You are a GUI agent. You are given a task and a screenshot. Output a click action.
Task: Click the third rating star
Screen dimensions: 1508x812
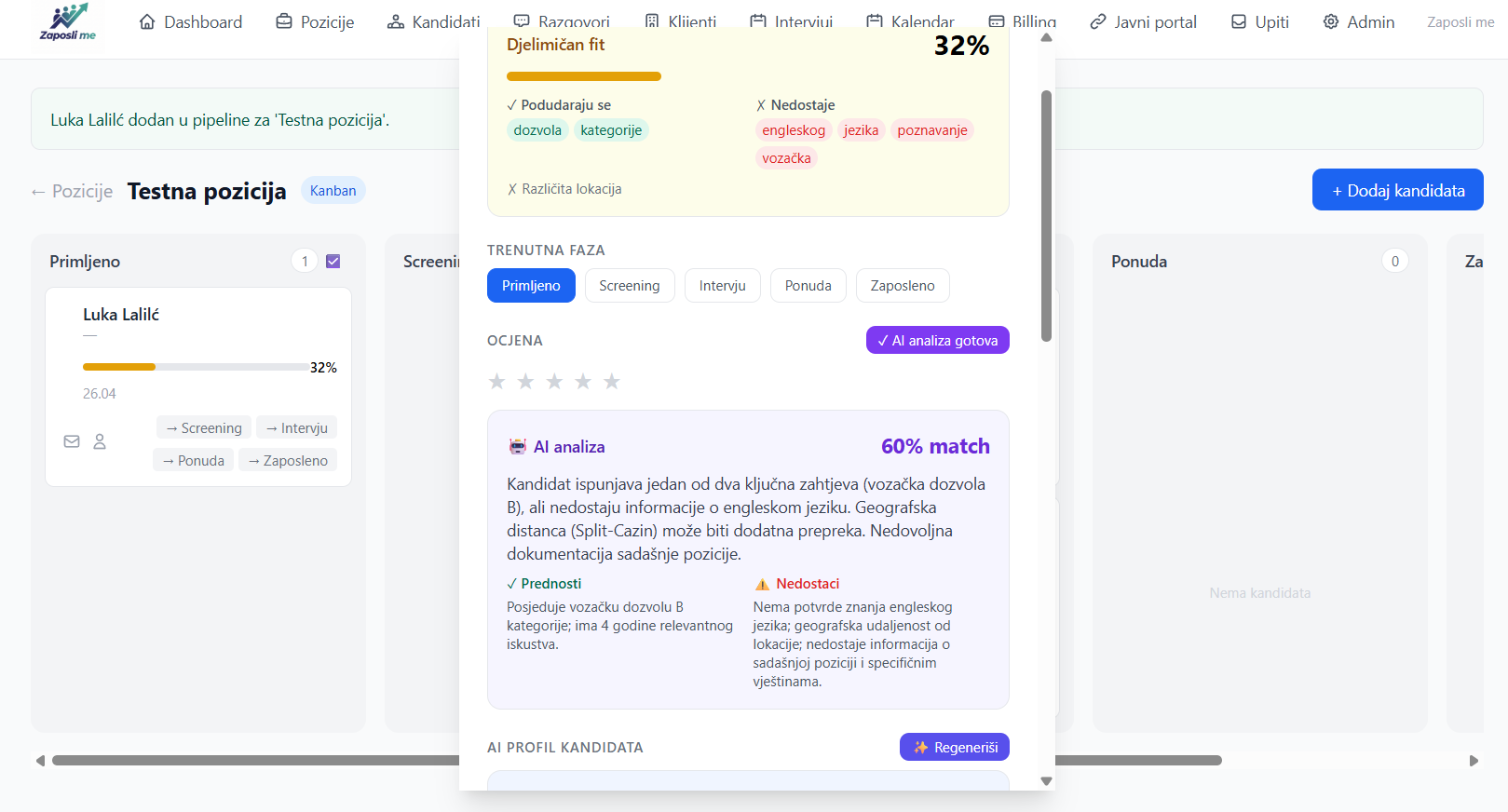click(x=554, y=382)
